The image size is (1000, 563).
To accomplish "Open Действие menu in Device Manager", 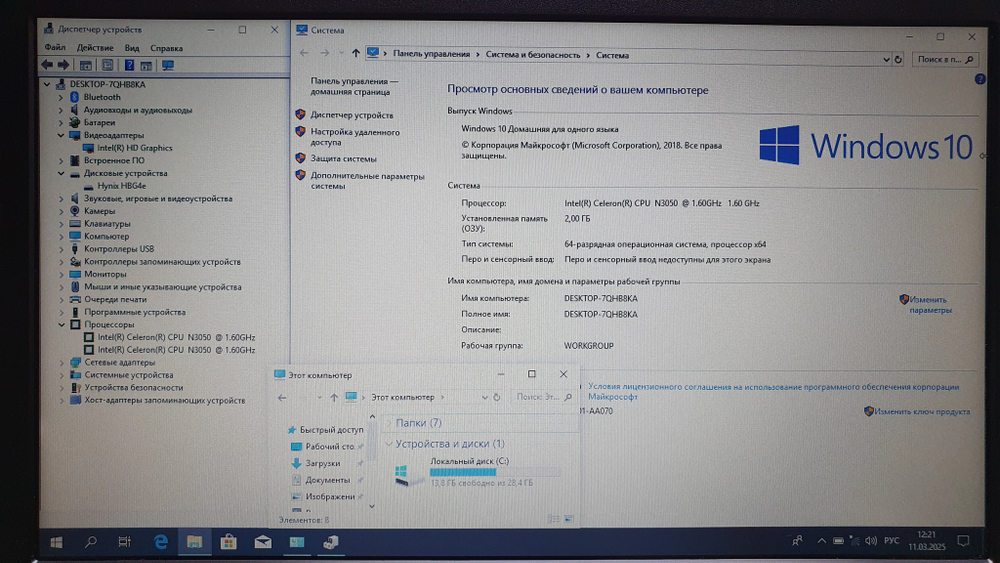I will [x=95, y=48].
